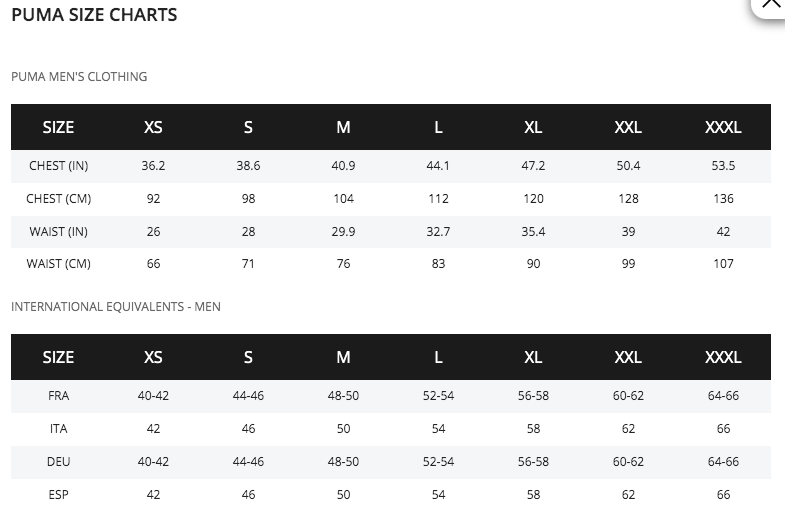Select the CHEST (CM) row label

tap(59, 199)
